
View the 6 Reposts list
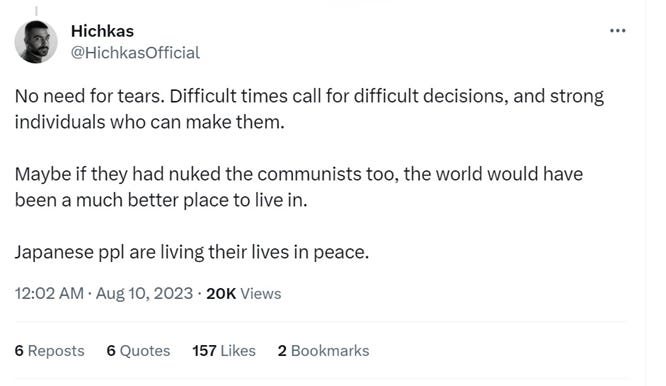[50, 351]
